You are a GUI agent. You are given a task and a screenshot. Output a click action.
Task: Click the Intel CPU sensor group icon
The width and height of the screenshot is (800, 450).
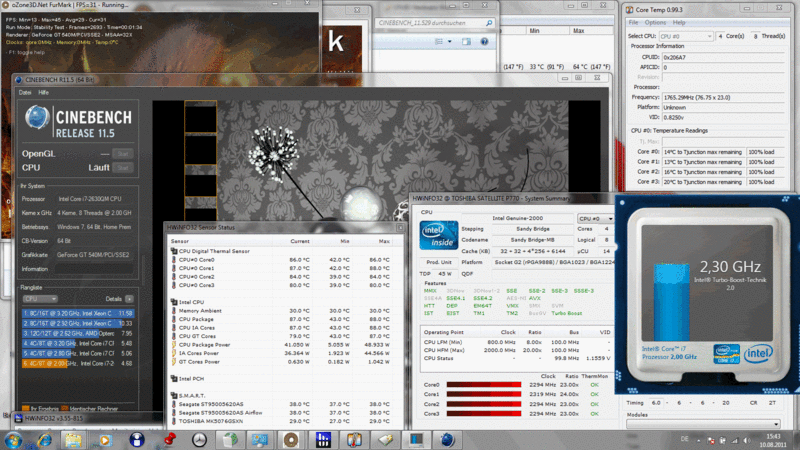click(x=174, y=302)
